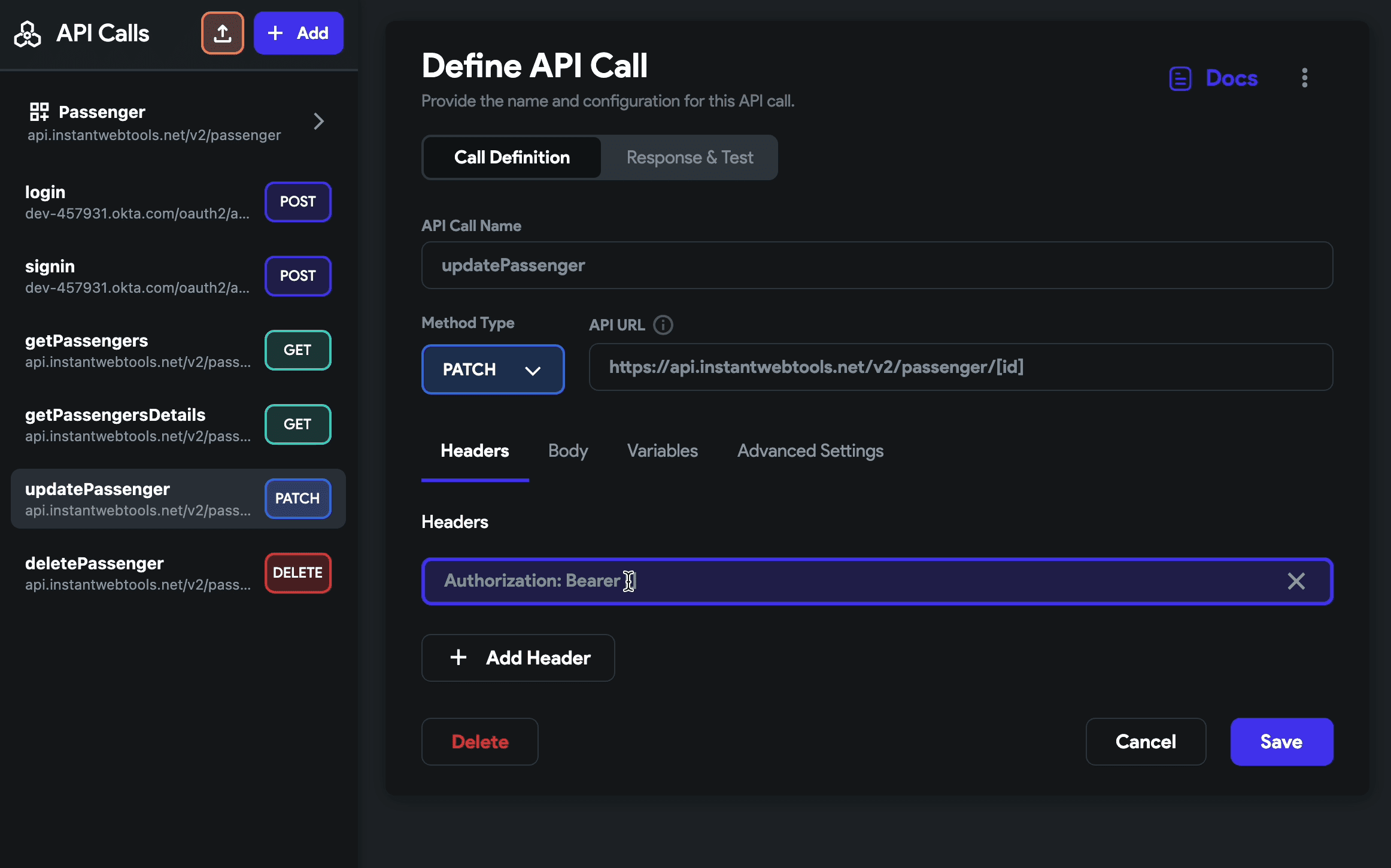
Task: Select the DELETE badge on deletePassenger
Action: (297, 572)
